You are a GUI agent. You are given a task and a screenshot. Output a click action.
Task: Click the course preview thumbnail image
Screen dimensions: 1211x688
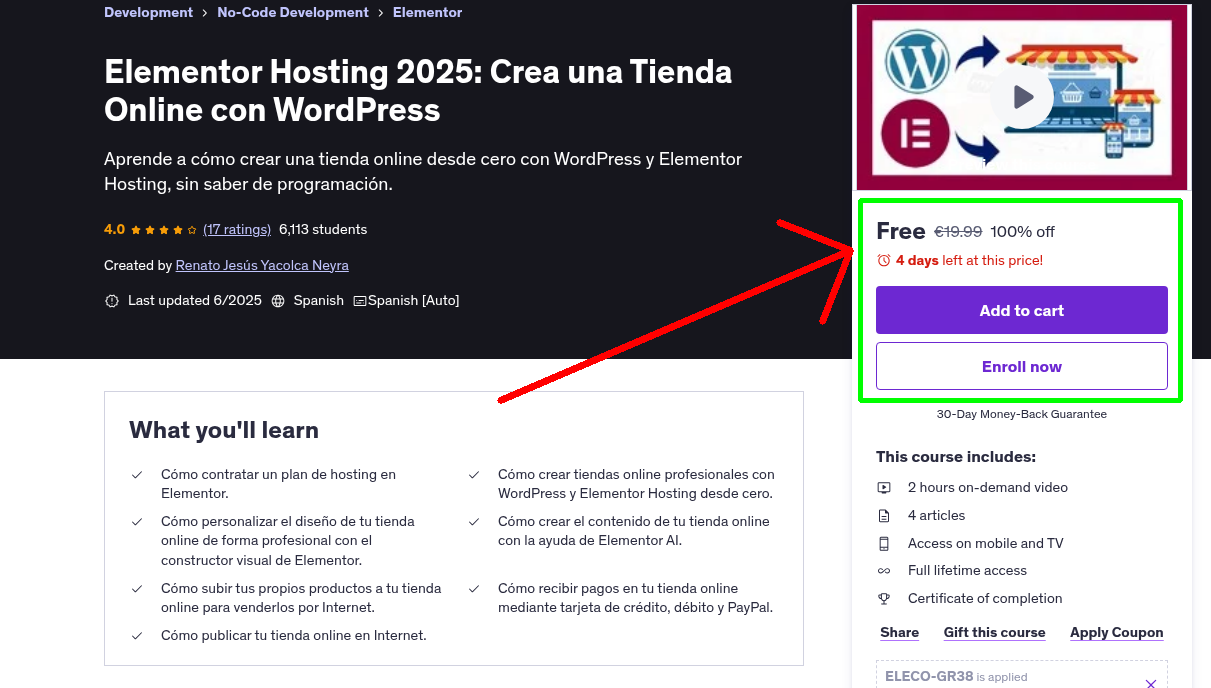(1022, 97)
